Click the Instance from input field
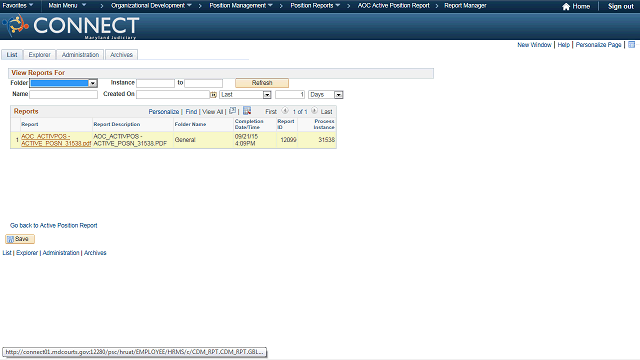This screenshot has width=640, height=360. tap(156, 83)
